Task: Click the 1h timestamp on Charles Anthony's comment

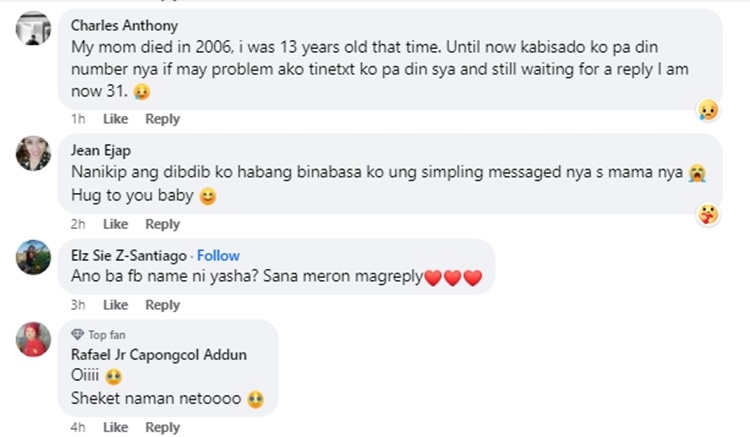Action: click(77, 119)
